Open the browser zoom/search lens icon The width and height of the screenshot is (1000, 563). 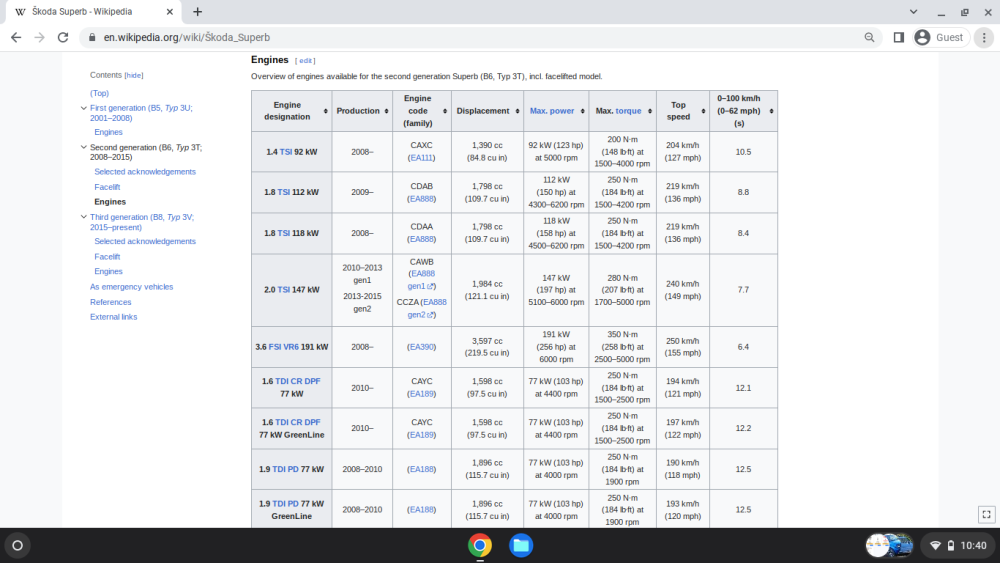tap(869, 38)
